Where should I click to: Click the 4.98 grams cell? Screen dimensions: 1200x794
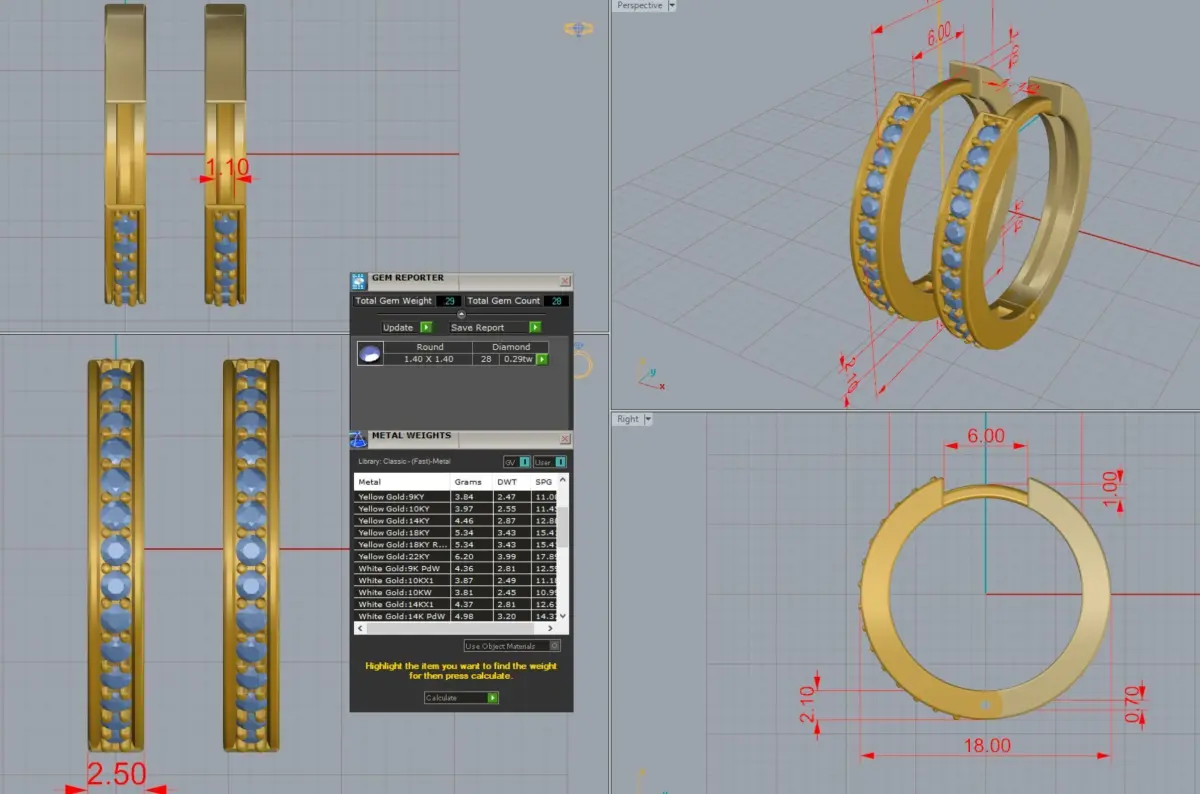pyautogui.click(x=472, y=616)
